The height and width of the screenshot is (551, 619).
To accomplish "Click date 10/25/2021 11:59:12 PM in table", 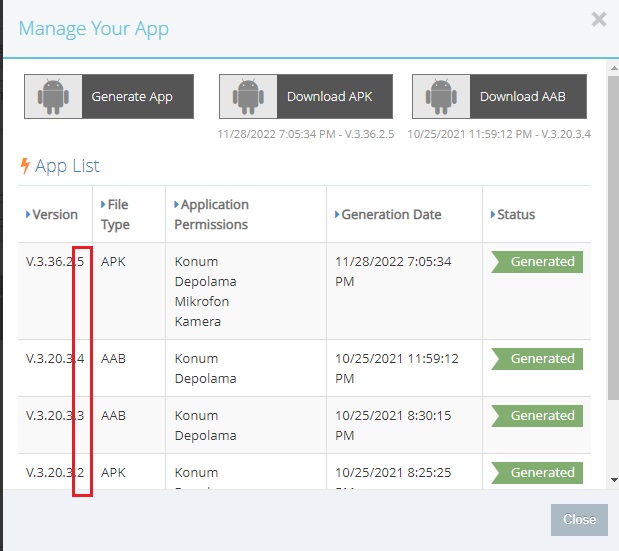I will point(397,369).
